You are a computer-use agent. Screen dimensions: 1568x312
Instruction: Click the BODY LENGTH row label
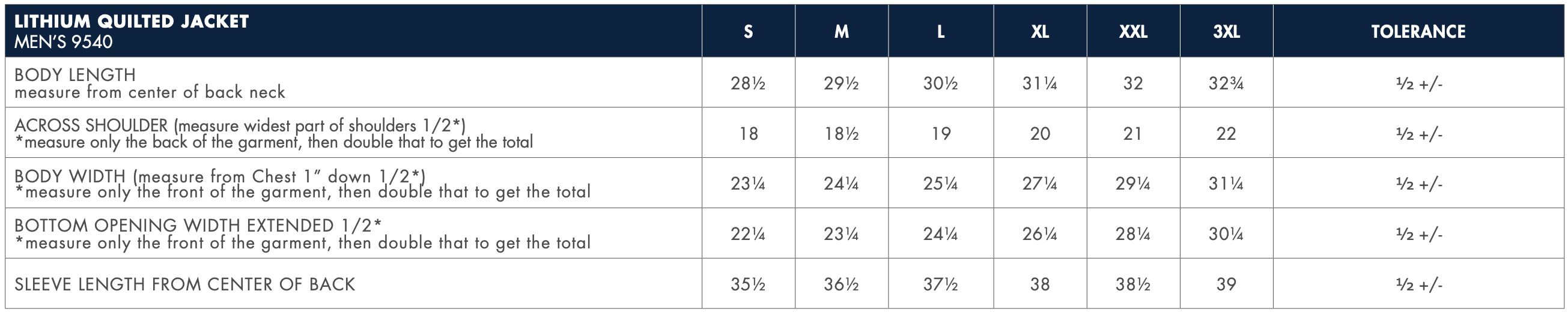75,75
